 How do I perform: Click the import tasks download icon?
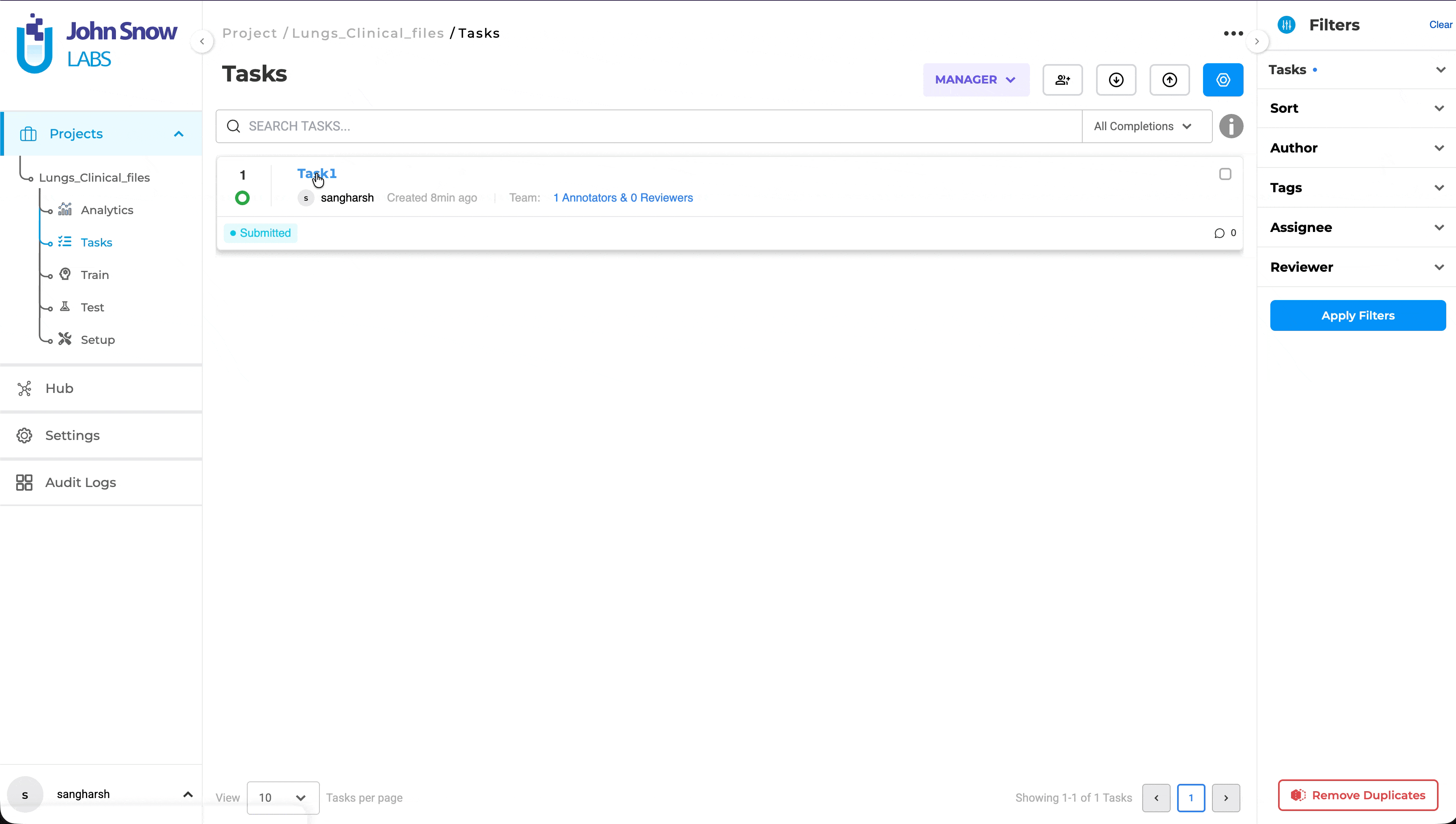coord(1116,80)
